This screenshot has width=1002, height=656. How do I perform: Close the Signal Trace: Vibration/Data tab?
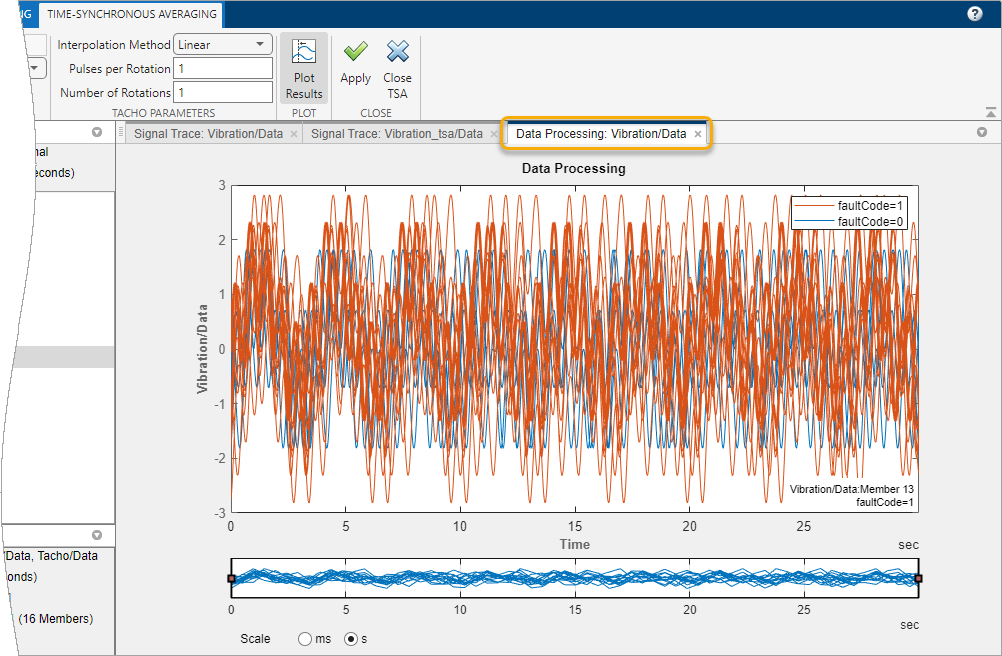tap(294, 134)
